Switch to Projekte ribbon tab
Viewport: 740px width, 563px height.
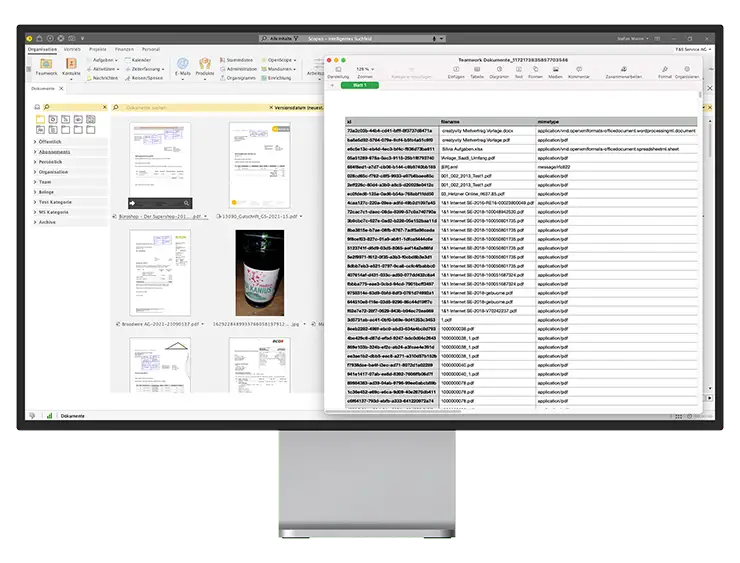[x=98, y=49]
